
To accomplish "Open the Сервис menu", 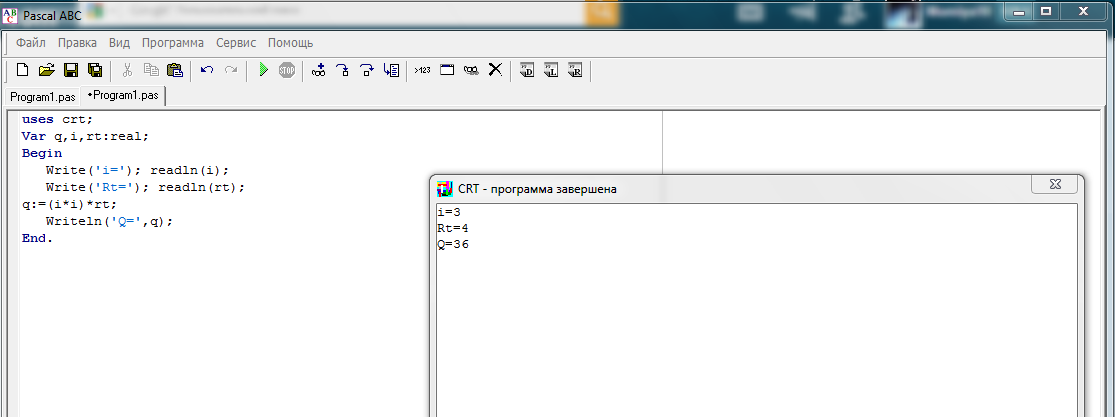I will click(x=236, y=43).
